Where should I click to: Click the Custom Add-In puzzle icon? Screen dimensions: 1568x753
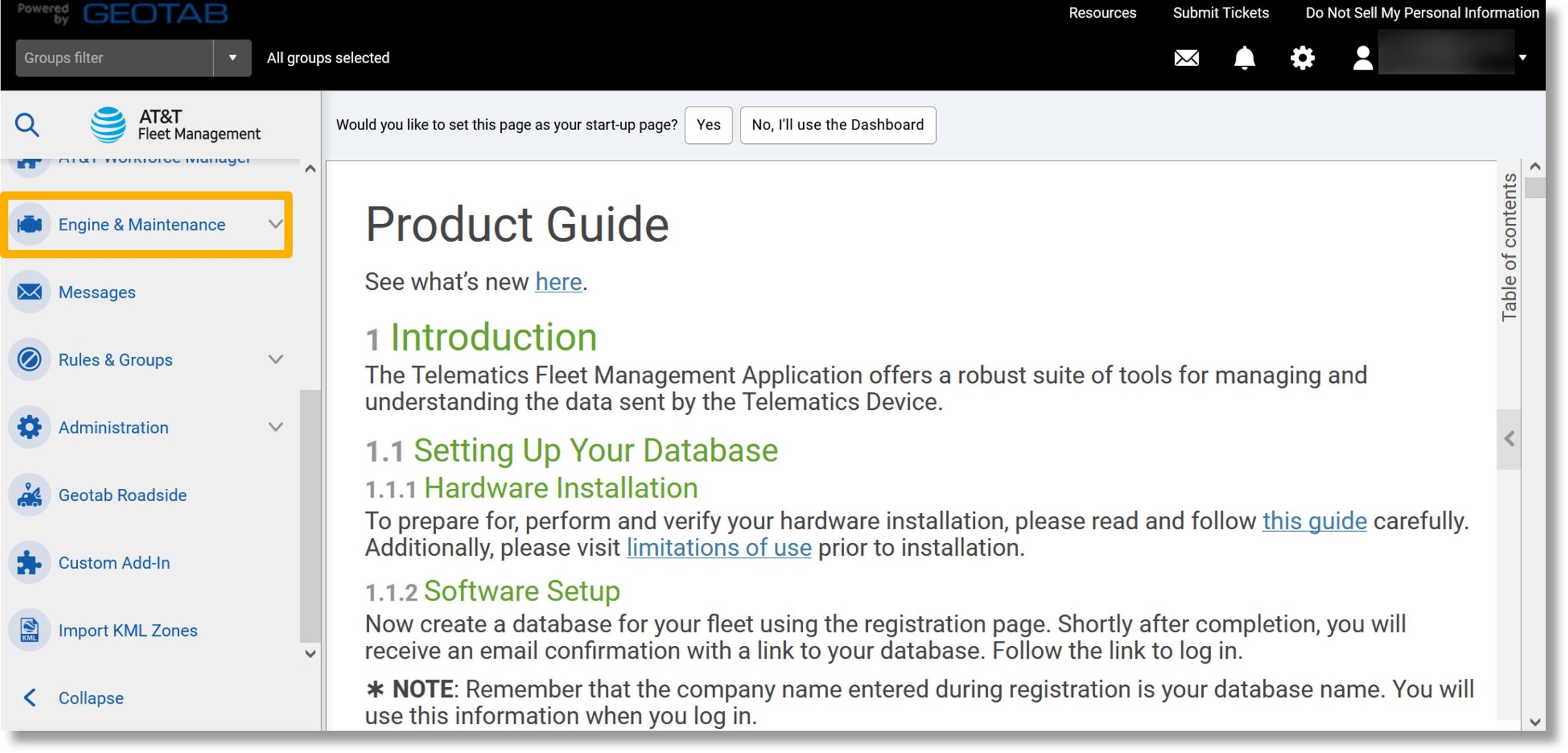tap(29, 562)
